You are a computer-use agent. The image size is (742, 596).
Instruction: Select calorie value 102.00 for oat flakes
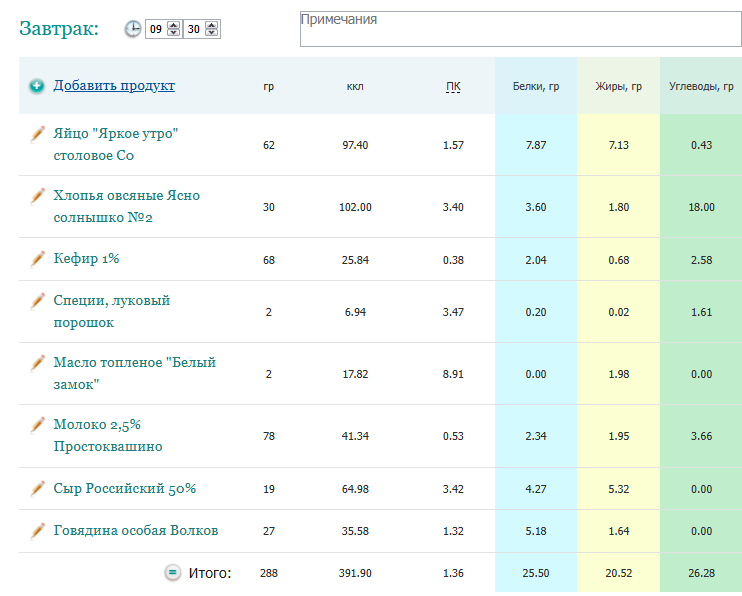click(x=355, y=207)
